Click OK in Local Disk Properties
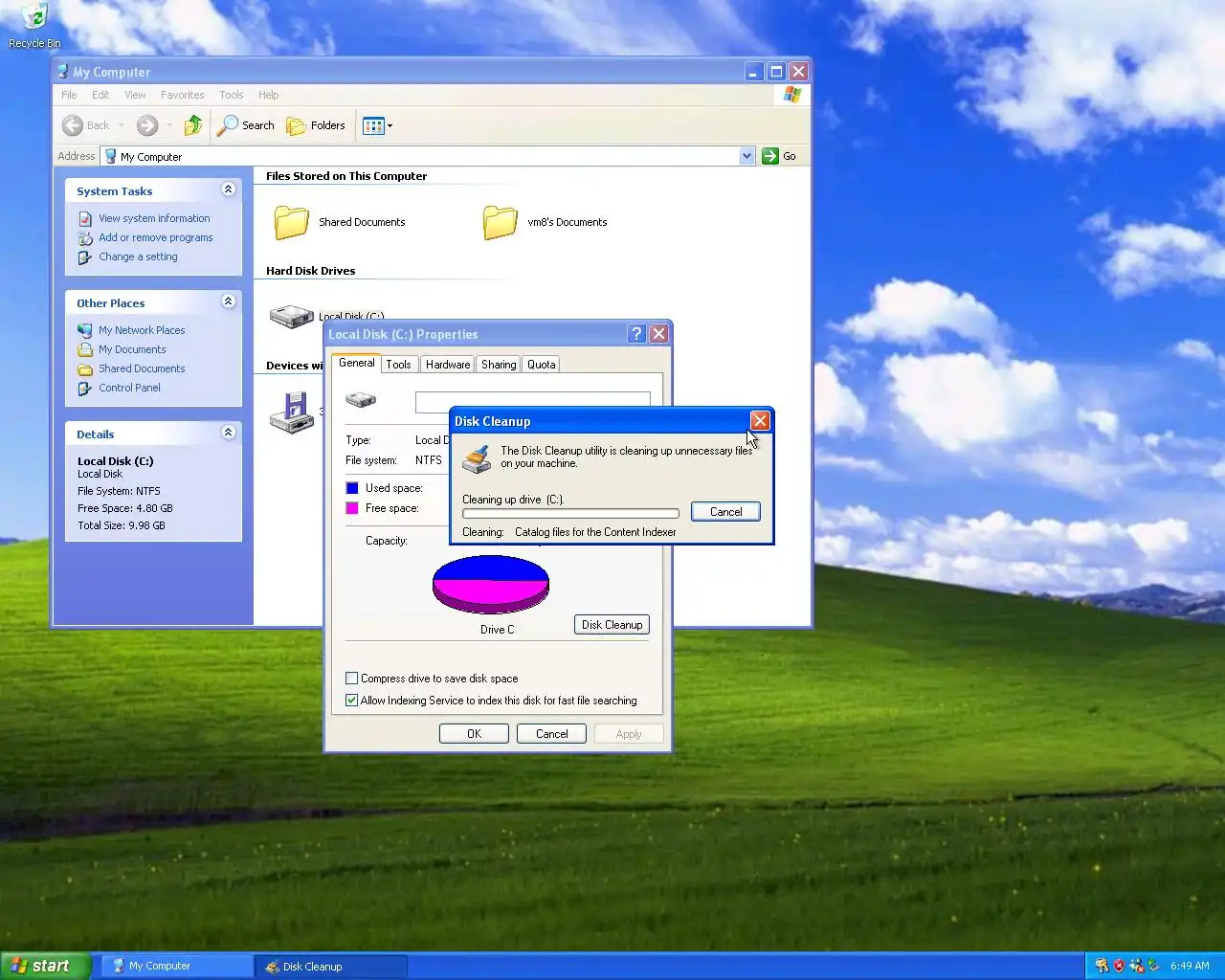This screenshot has width=1225, height=980. coord(474,734)
